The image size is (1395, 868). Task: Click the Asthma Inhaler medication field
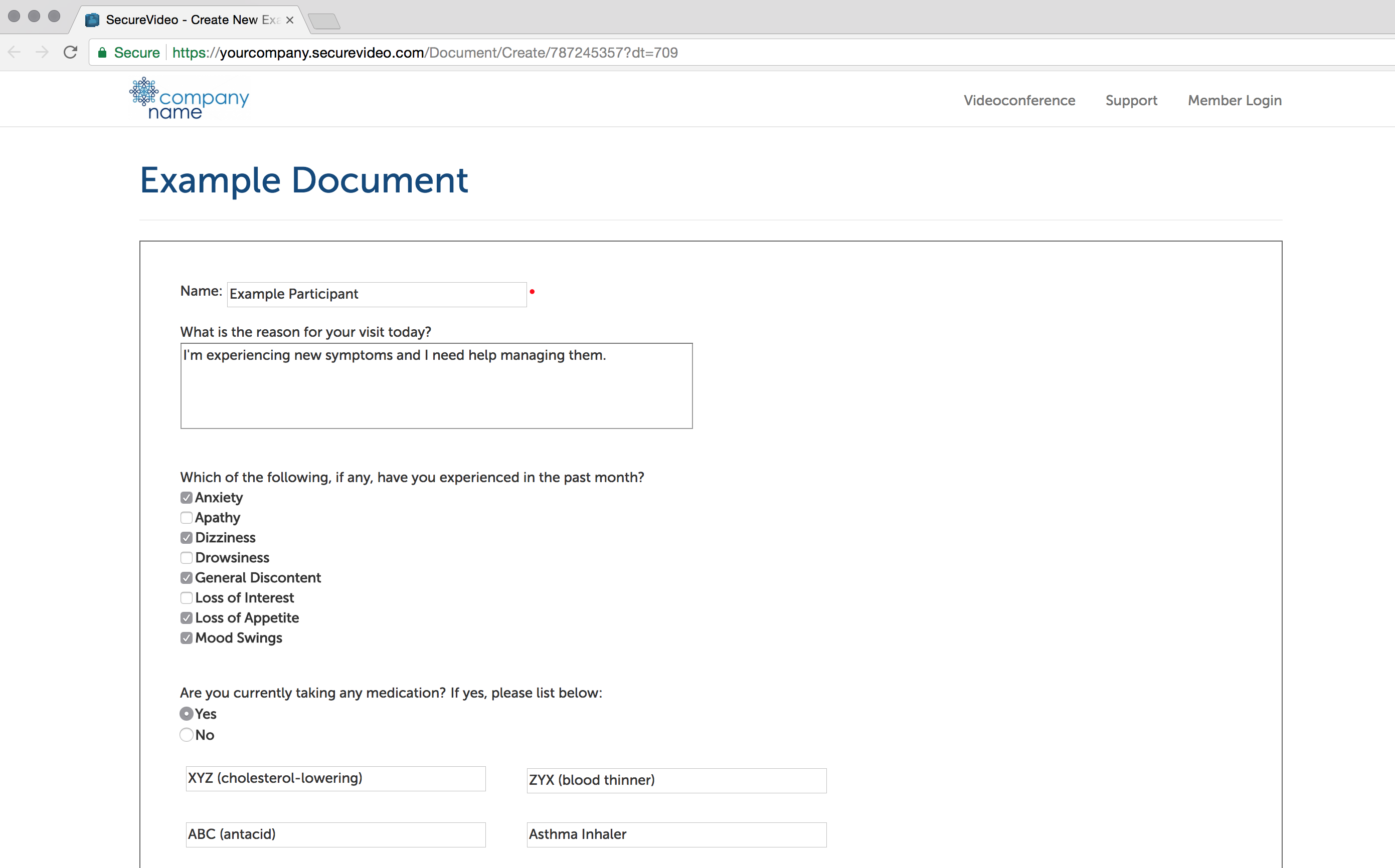click(676, 835)
